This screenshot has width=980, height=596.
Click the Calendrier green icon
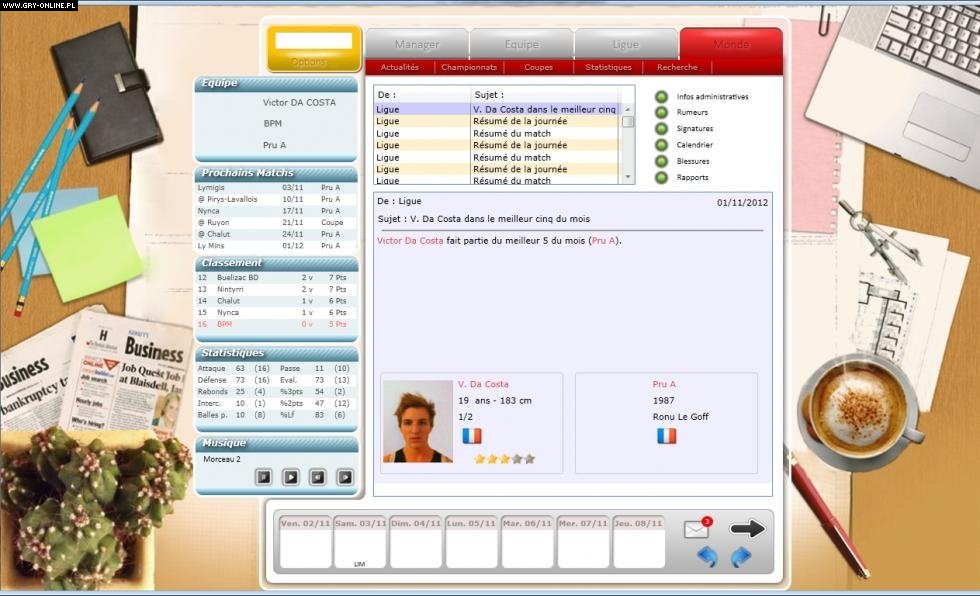[661, 144]
